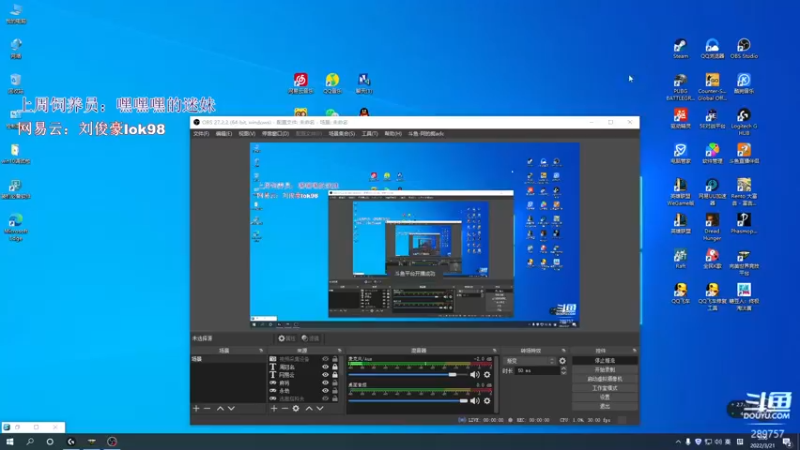Open the Edit (E) menu in OBS
This screenshot has width=800, height=450.
pyautogui.click(x=223, y=134)
